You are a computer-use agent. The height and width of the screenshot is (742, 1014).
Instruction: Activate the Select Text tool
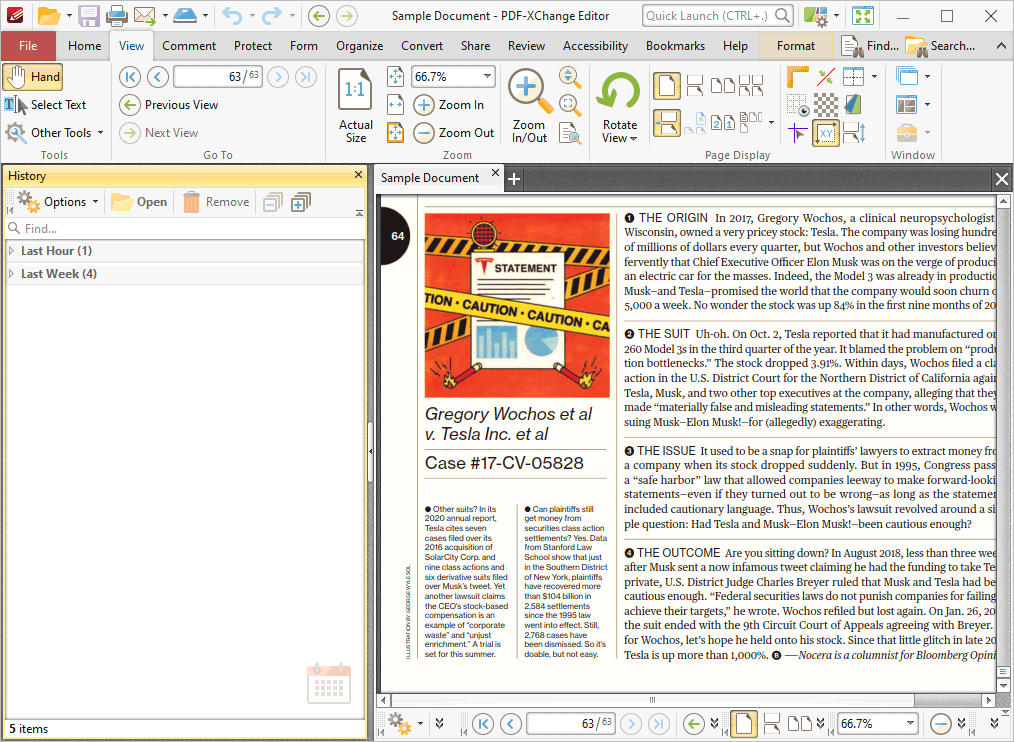pos(45,105)
